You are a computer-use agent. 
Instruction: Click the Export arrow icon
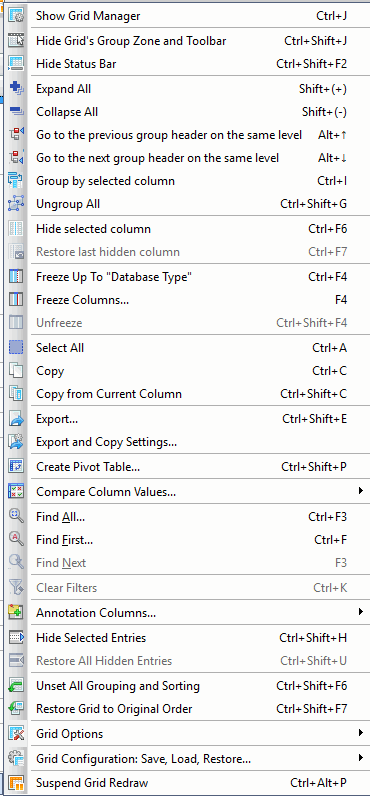tap(16, 419)
